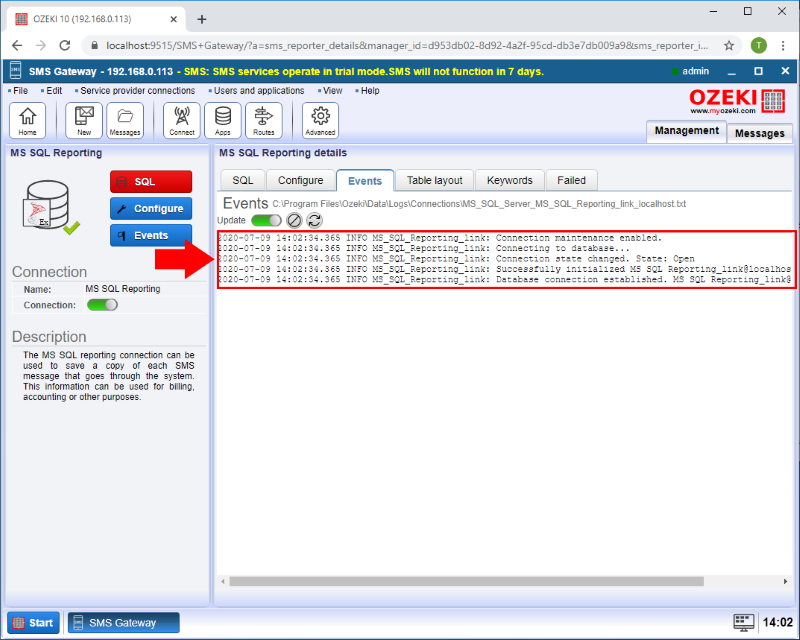800x640 pixels.
Task: Select the Events tab
Action: point(365,181)
